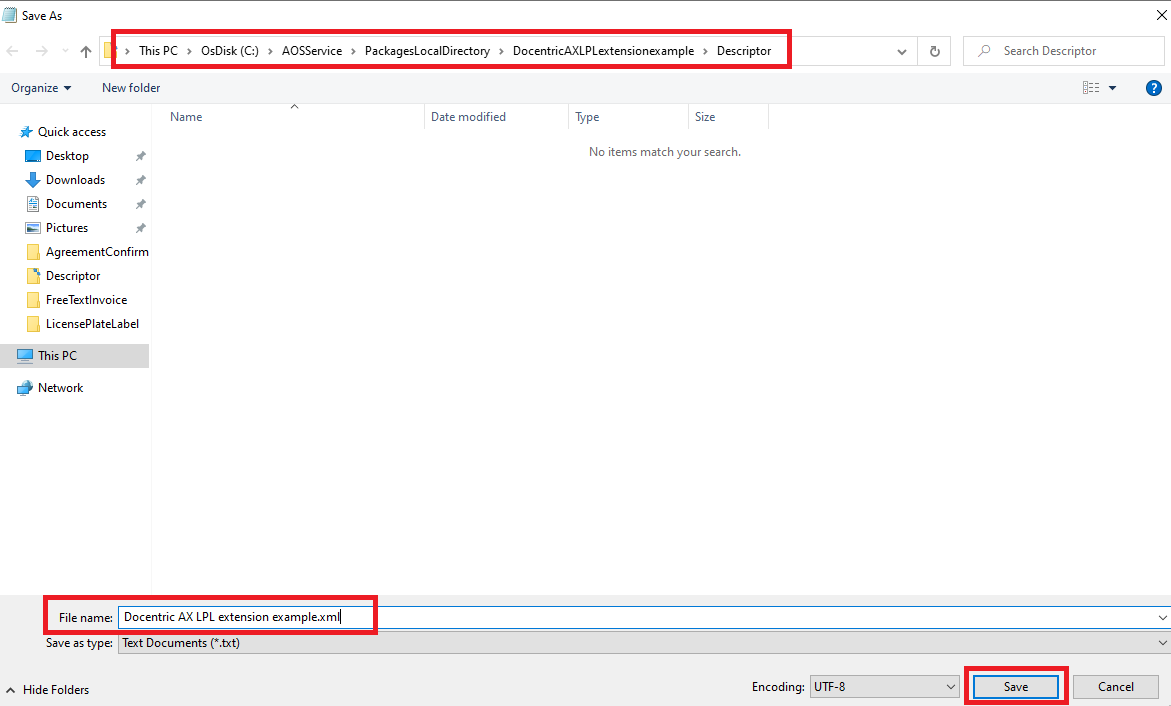Screen dimensions: 1171x706
Task: Click the Up one level arrow
Action: [x=86, y=52]
